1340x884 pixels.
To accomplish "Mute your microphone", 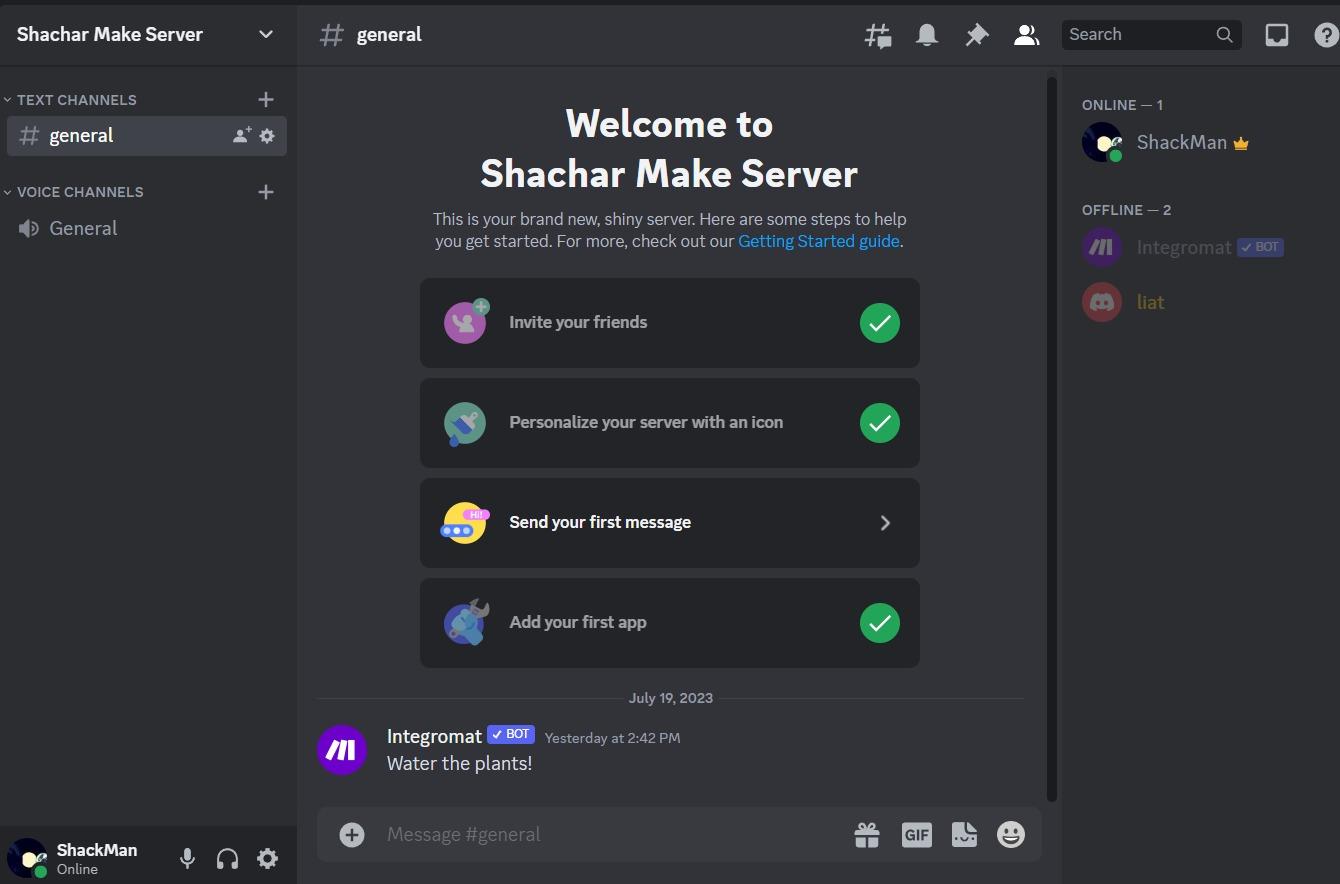I will tap(187, 858).
